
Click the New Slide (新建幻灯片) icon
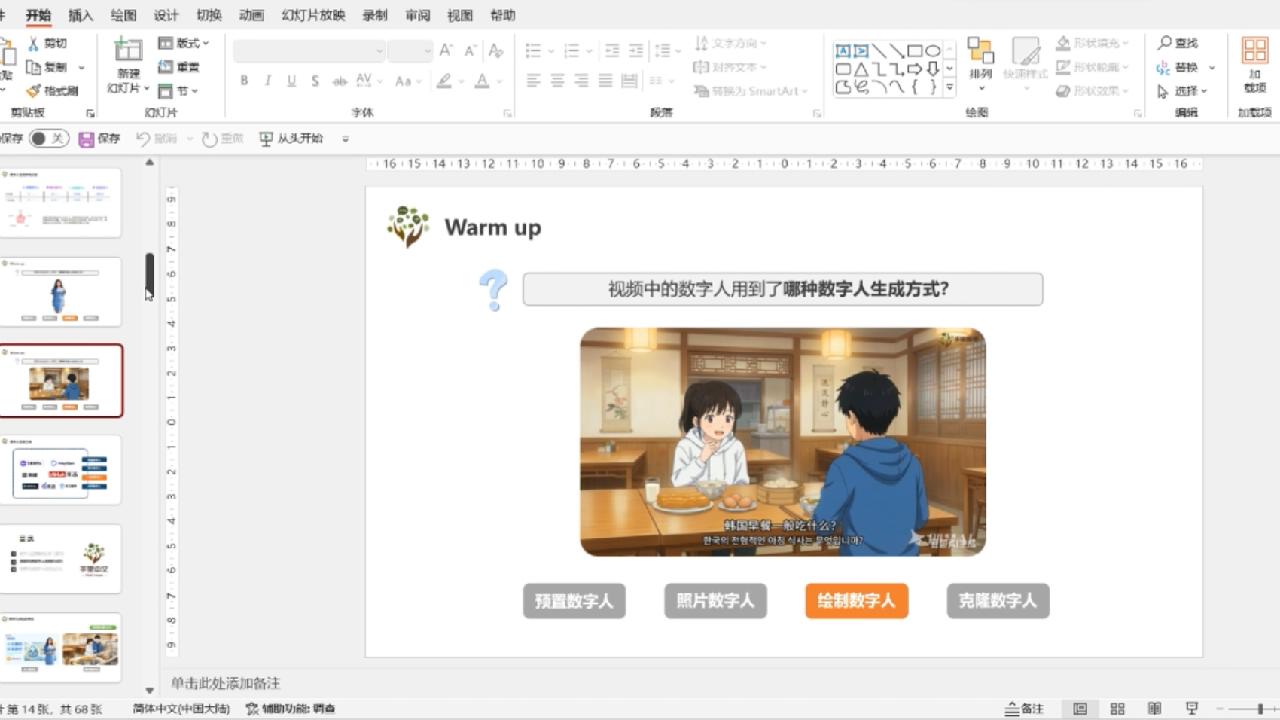[128, 50]
